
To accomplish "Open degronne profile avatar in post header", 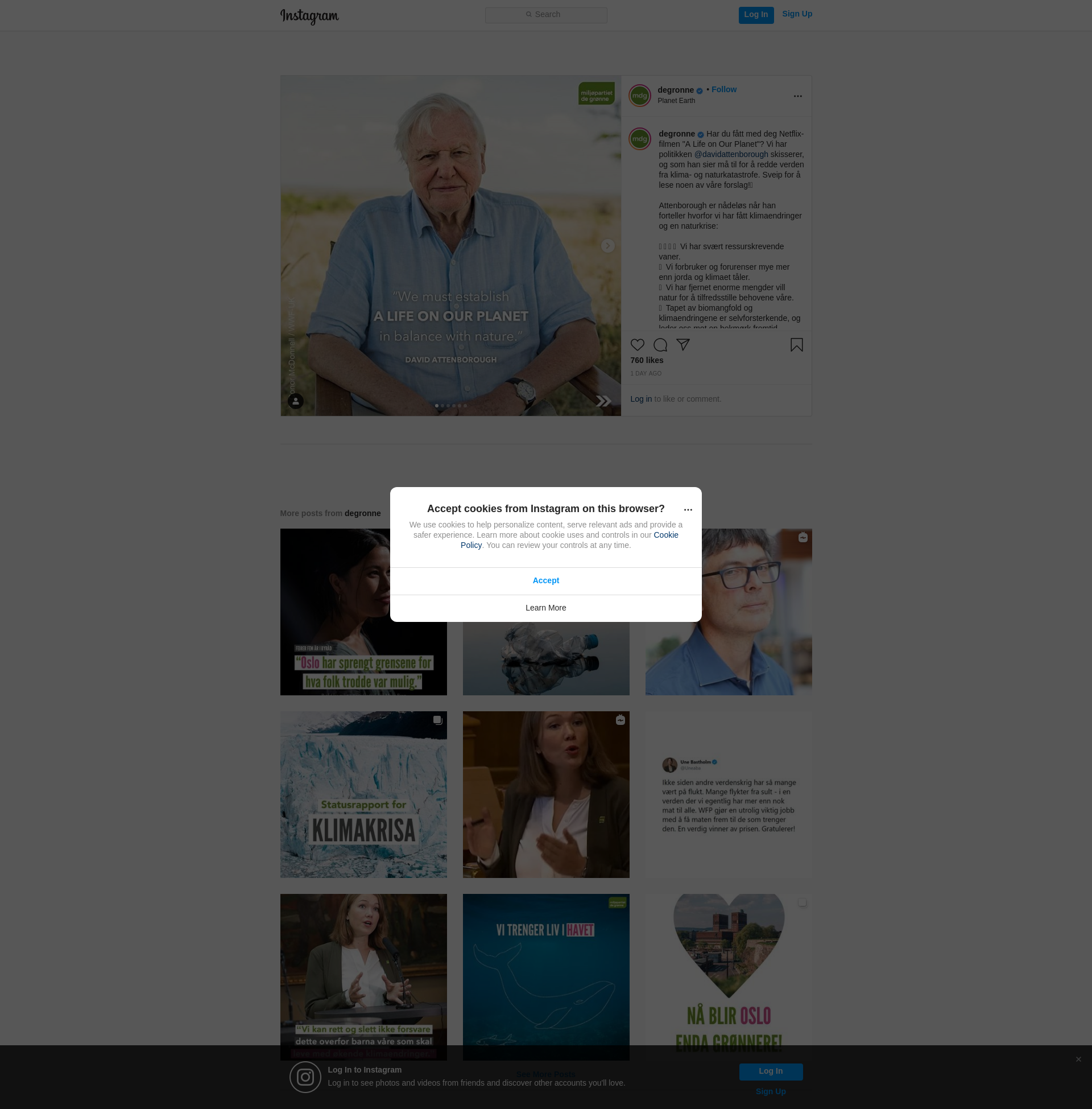I will [639, 96].
